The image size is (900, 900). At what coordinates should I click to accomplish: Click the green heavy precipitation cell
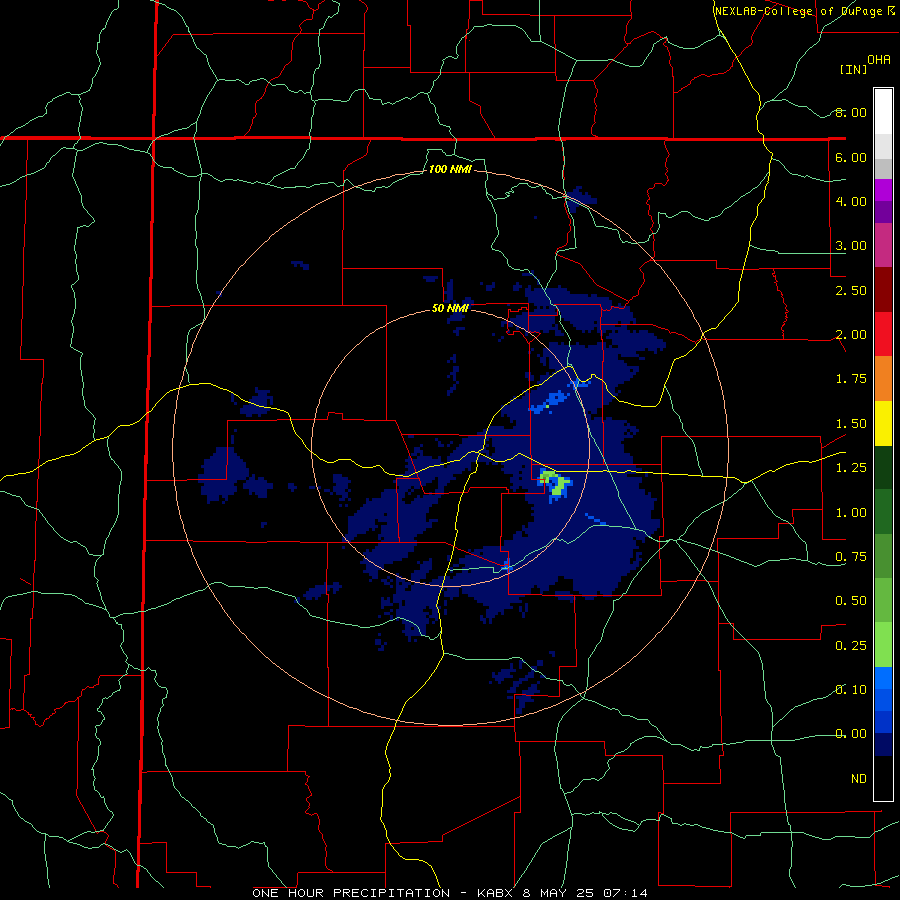tap(554, 483)
